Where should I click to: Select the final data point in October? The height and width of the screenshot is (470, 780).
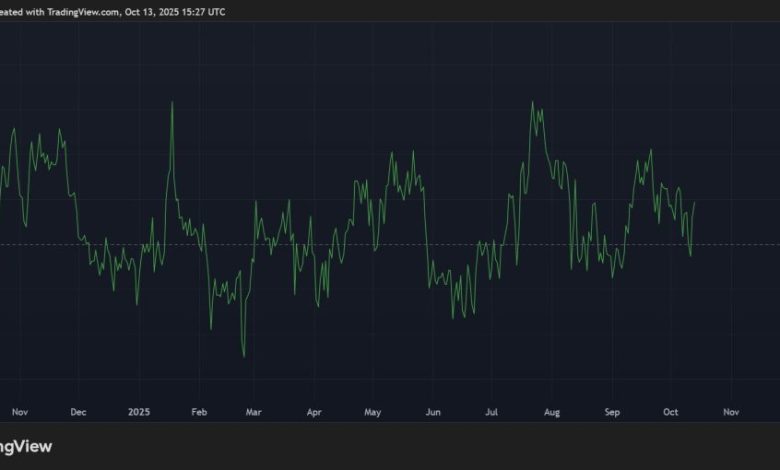[x=695, y=202]
